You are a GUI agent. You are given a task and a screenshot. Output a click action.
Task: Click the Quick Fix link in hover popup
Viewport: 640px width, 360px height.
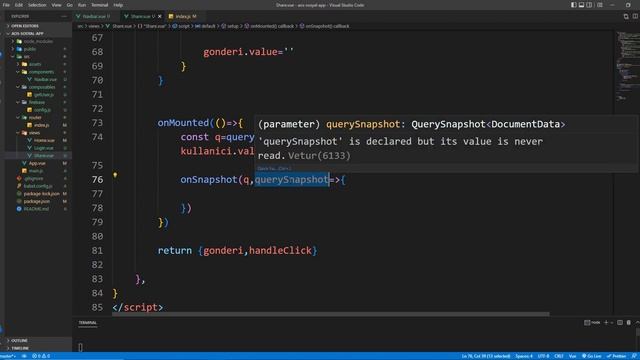pos(274,168)
